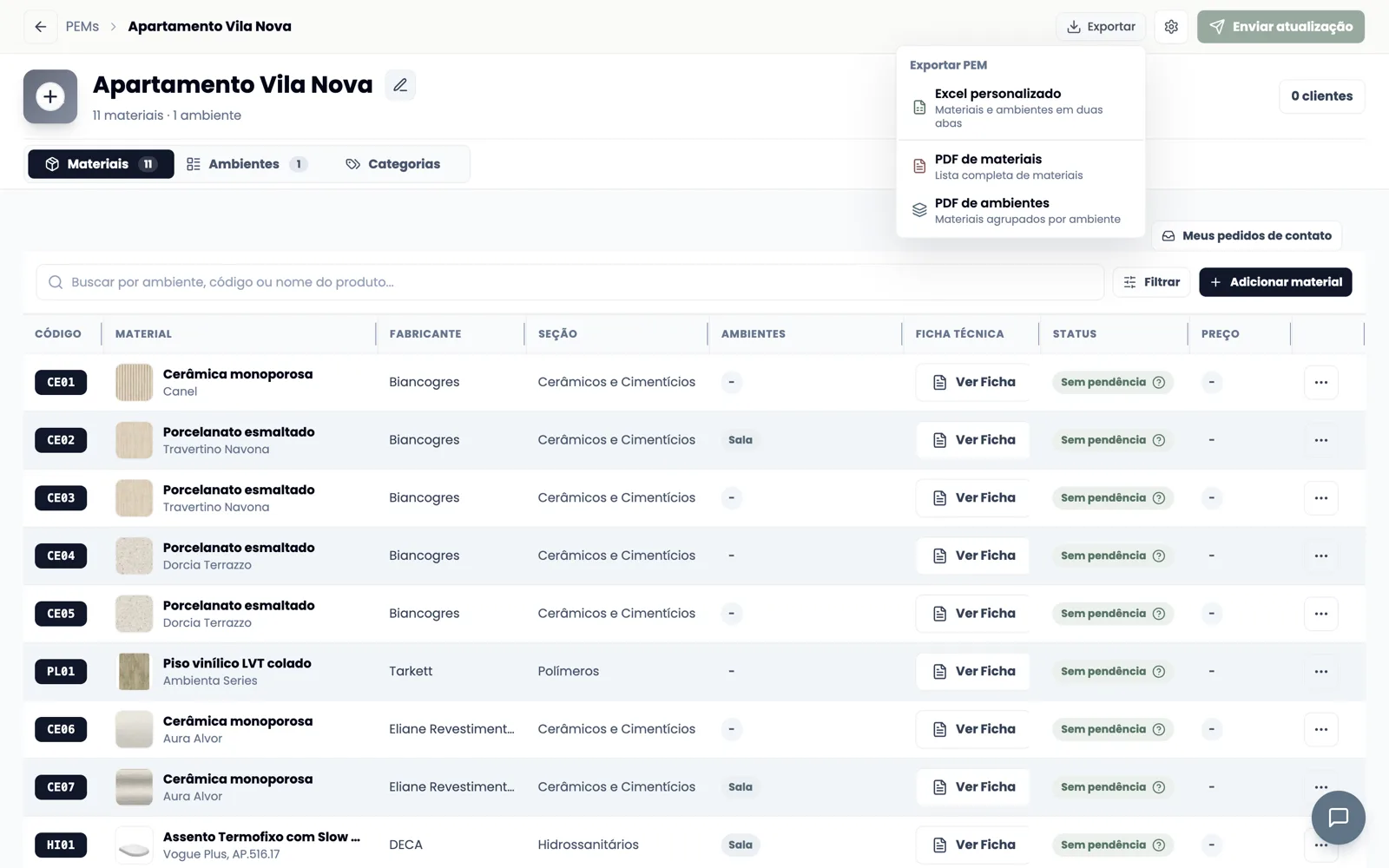Viewport: 1389px width, 868px height.
Task: Switch to Ambientes tab
Action: point(247,164)
